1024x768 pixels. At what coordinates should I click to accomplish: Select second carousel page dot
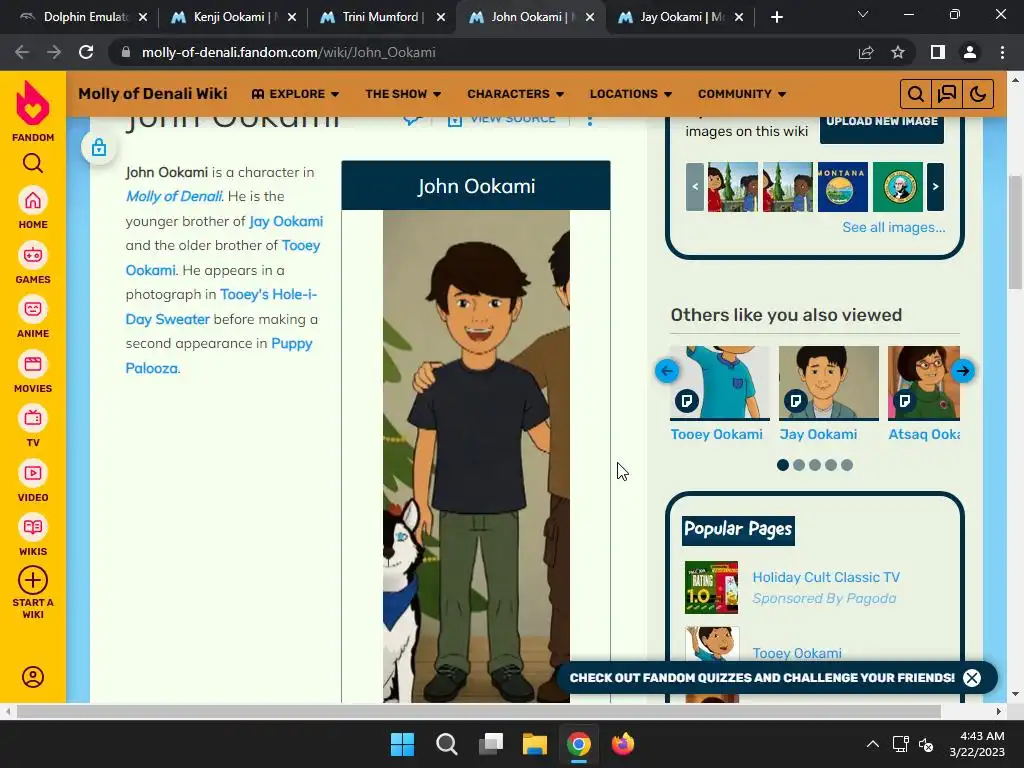799,465
